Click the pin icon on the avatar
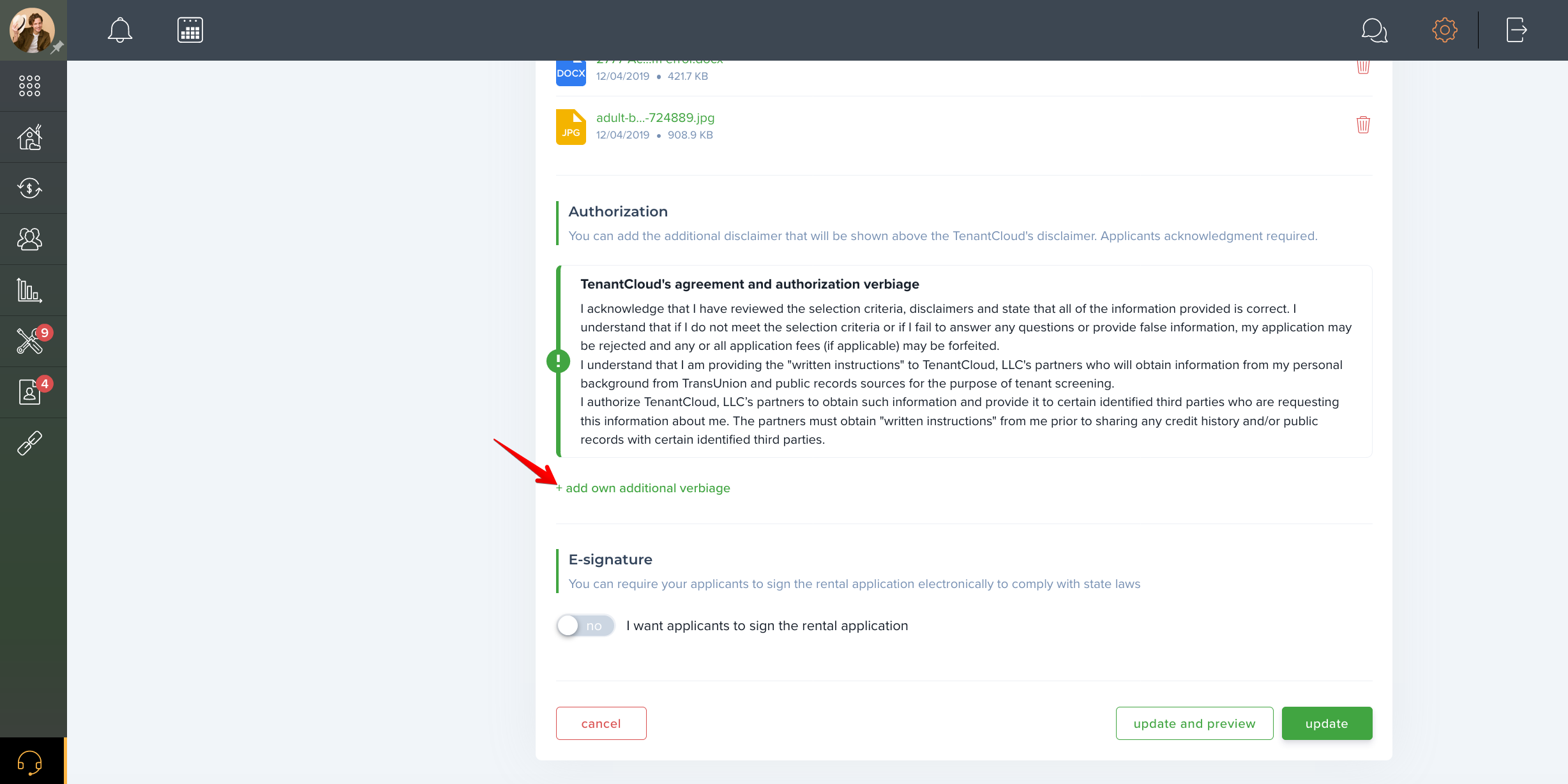The image size is (1568, 784). [x=57, y=47]
